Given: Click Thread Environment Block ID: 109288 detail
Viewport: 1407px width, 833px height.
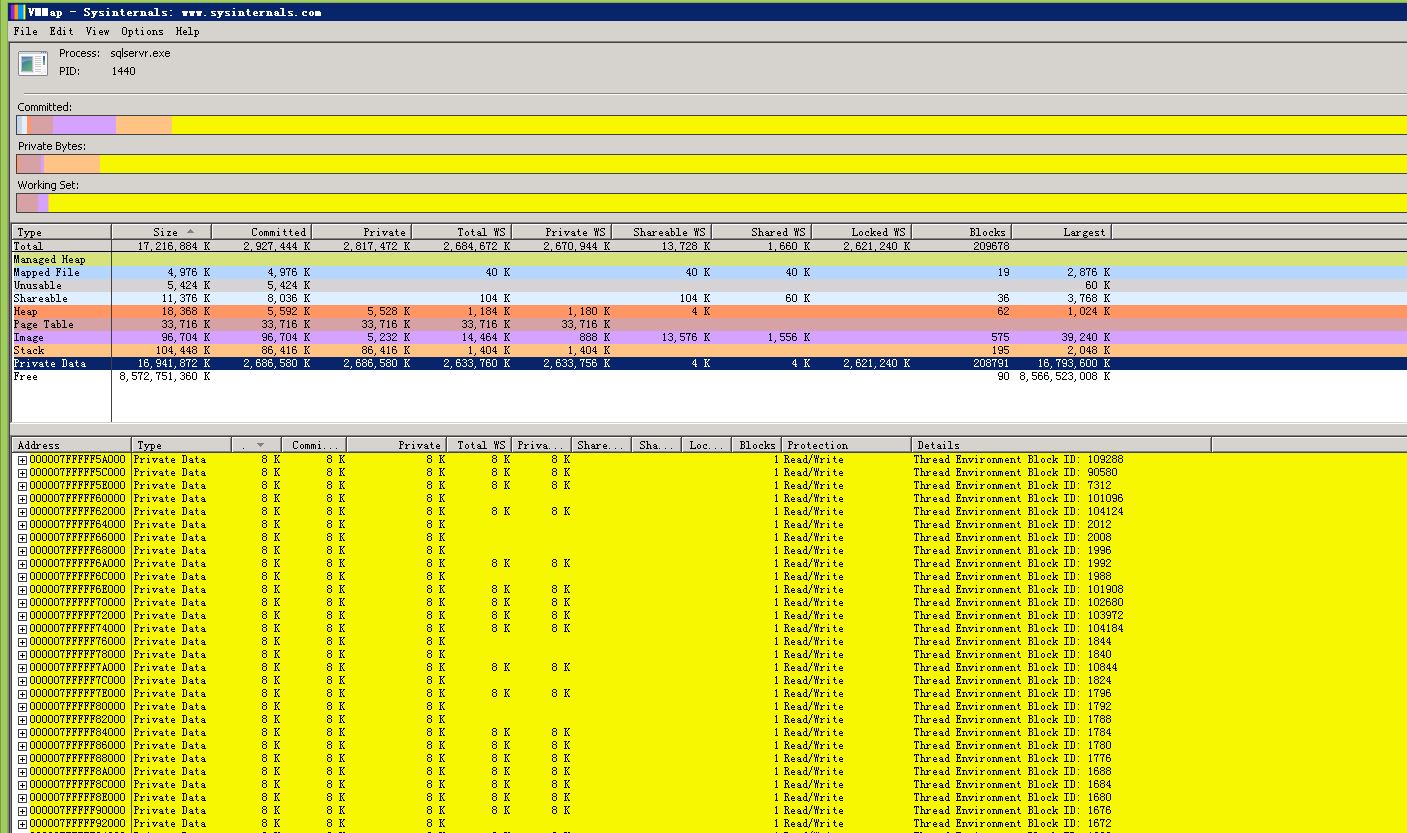Looking at the screenshot, I should pos(1018,460).
